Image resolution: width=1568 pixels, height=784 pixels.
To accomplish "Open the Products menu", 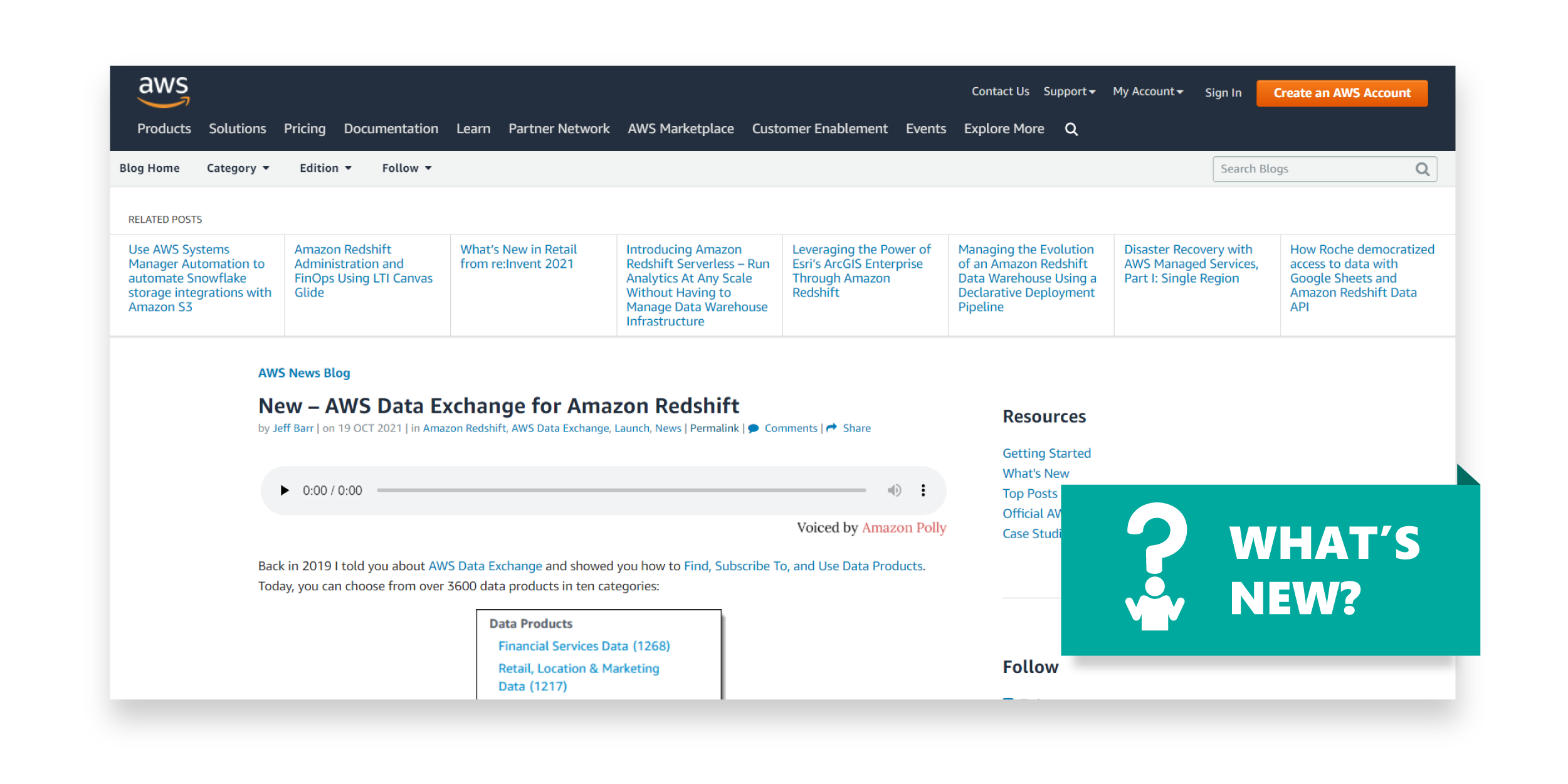I will tap(164, 129).
